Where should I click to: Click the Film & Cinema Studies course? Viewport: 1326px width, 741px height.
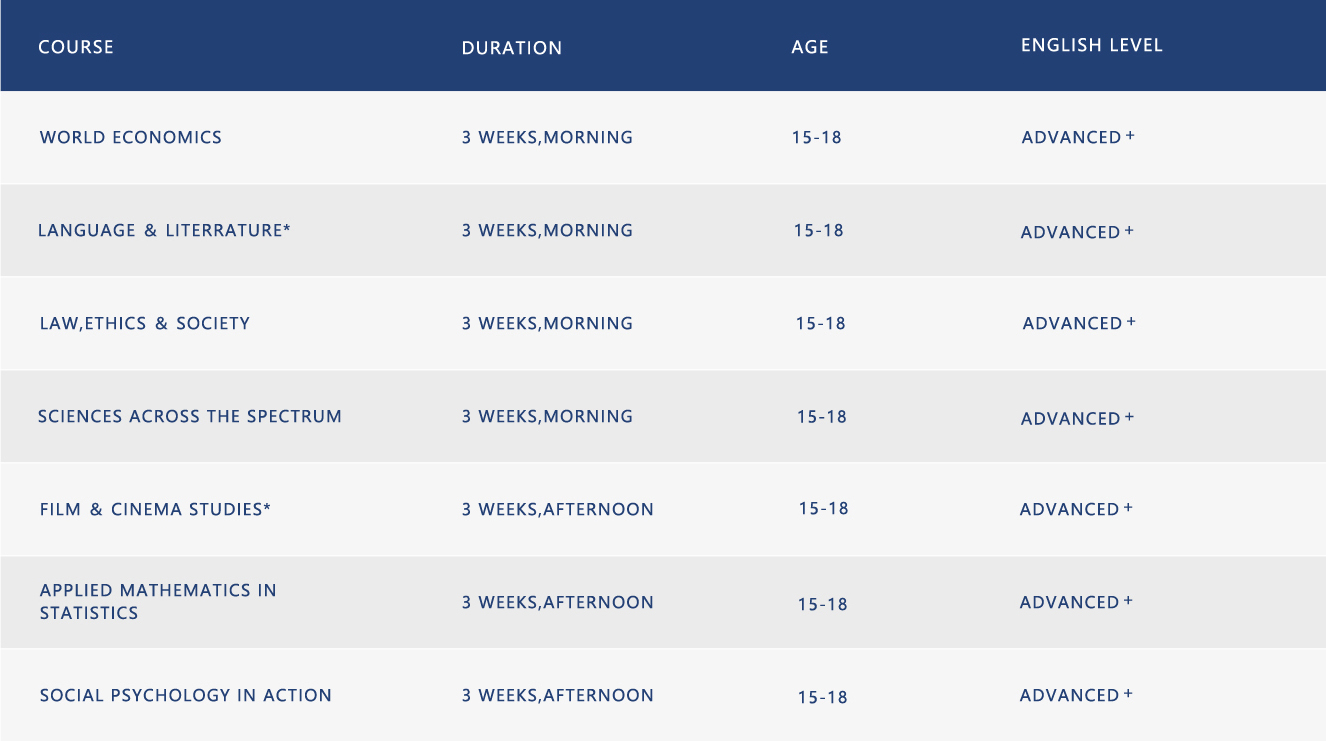pyautogui.click(x=155, y=510)
